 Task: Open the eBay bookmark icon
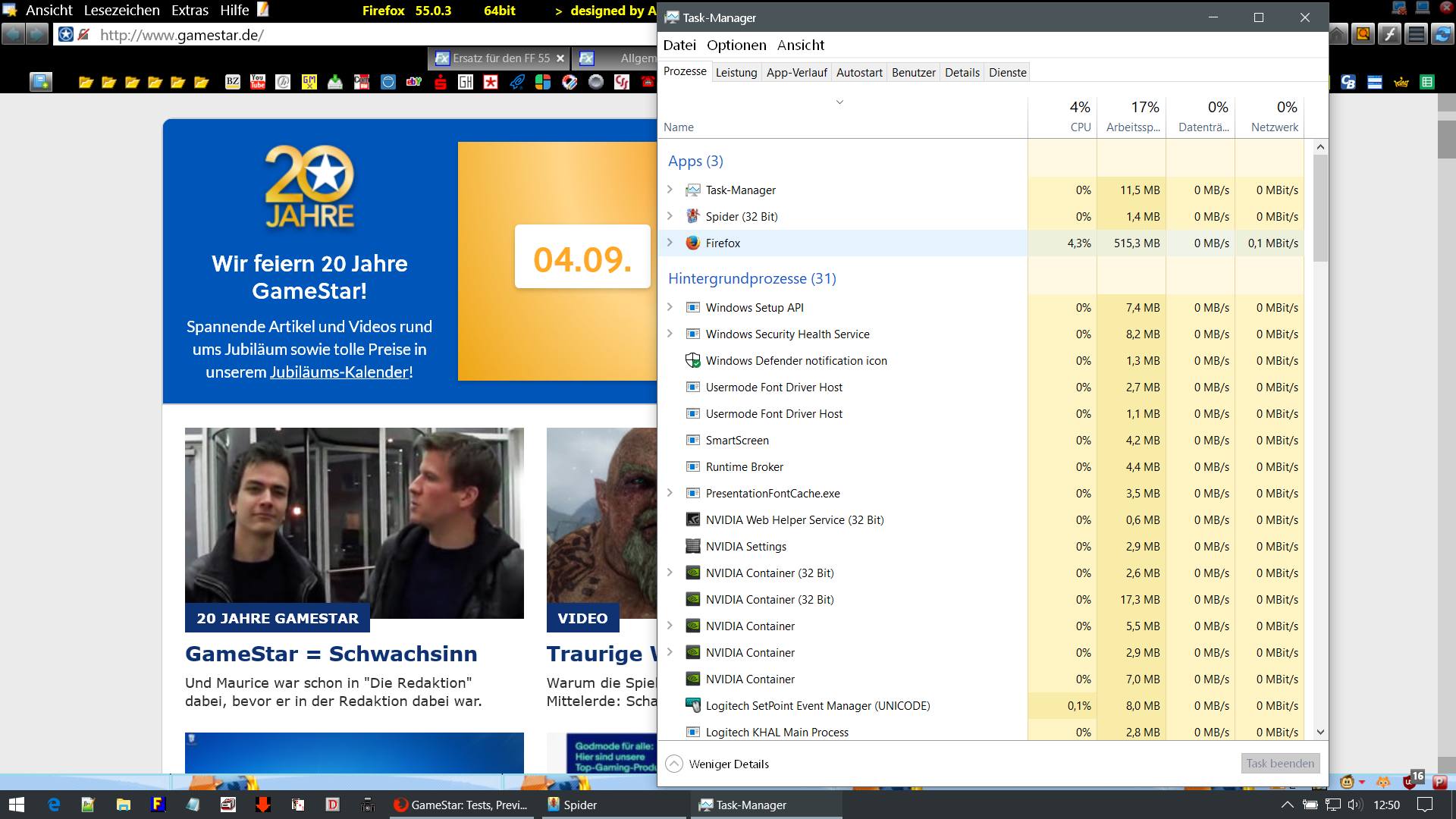[414, 82]
